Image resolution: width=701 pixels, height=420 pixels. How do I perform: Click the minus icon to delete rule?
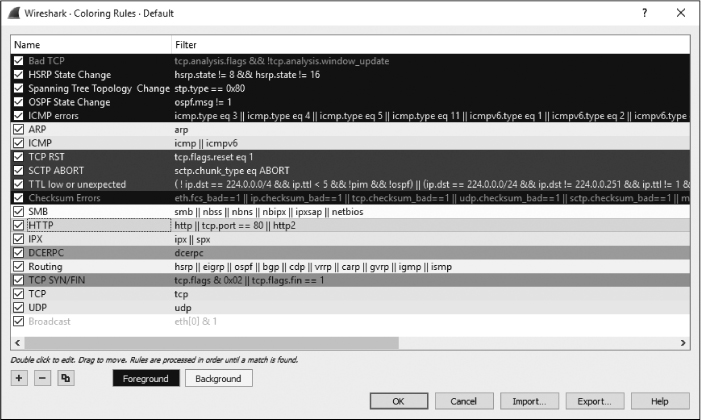coord(42,378)
